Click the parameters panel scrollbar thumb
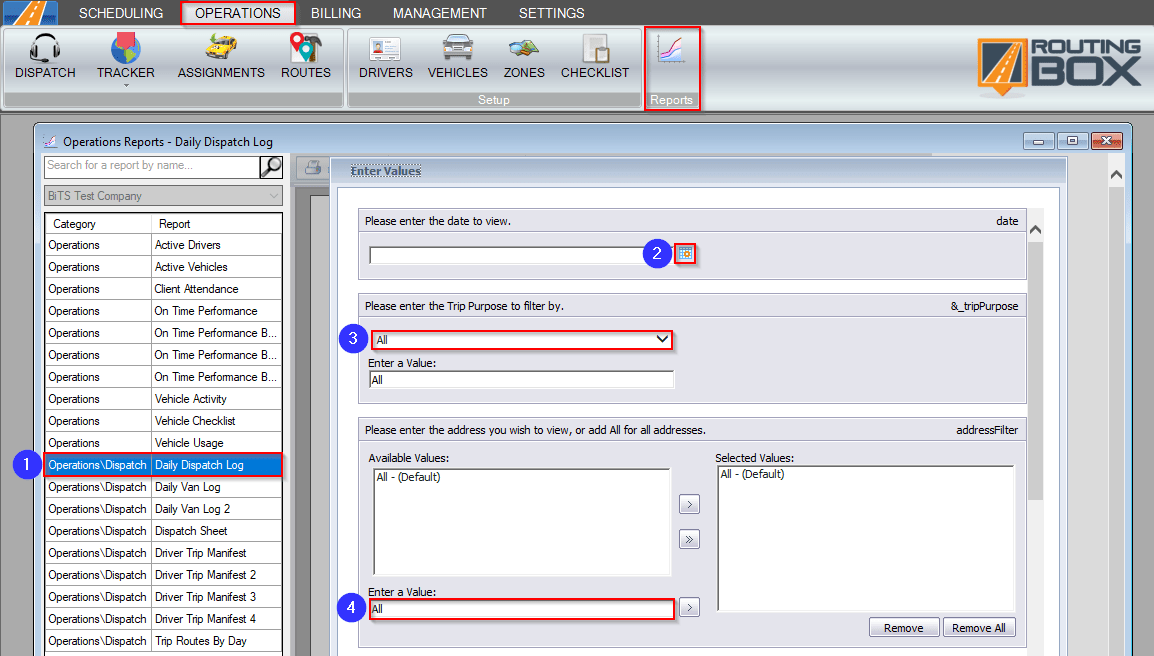Image resolution: width=1154 pixels, height=656 pixels. pyautogui.click(x=1036, y=370)
